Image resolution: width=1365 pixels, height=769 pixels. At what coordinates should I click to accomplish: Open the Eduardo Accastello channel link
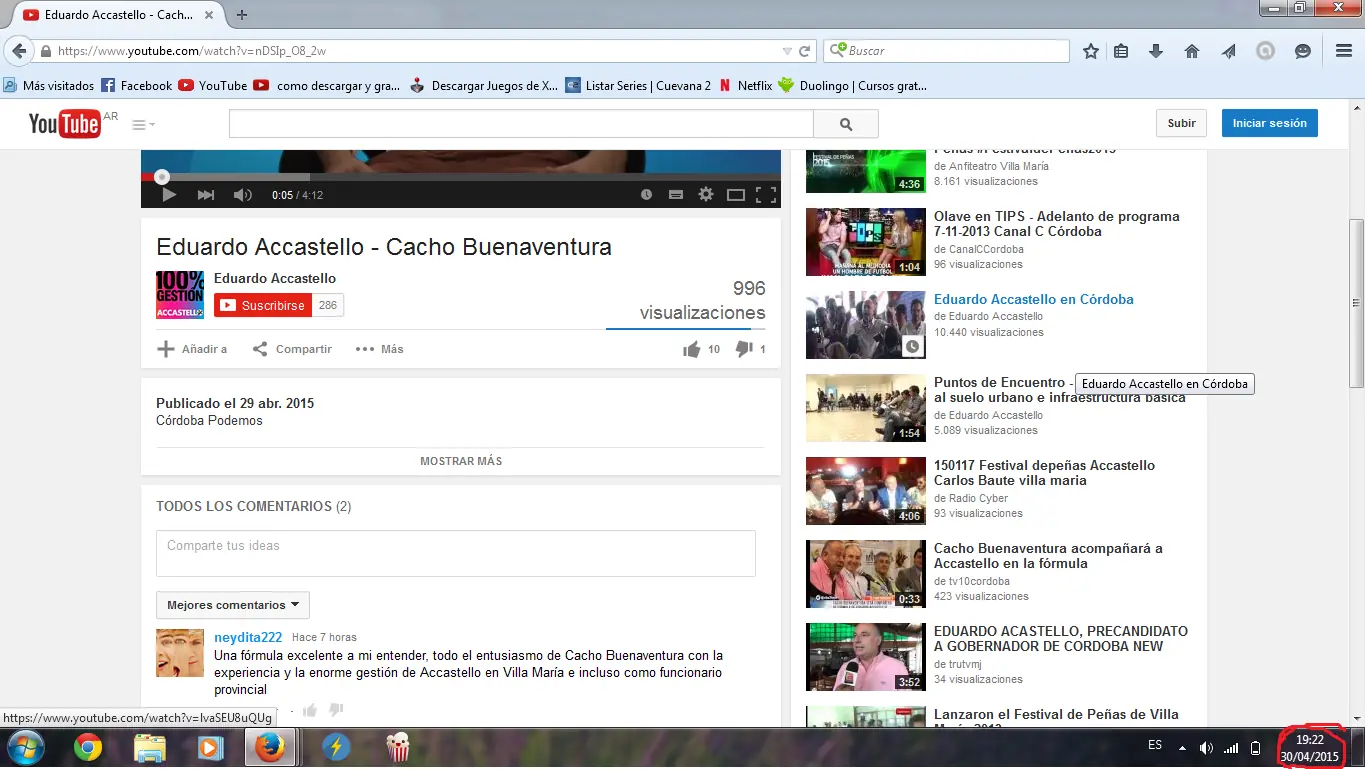click(x=275, y=278)
